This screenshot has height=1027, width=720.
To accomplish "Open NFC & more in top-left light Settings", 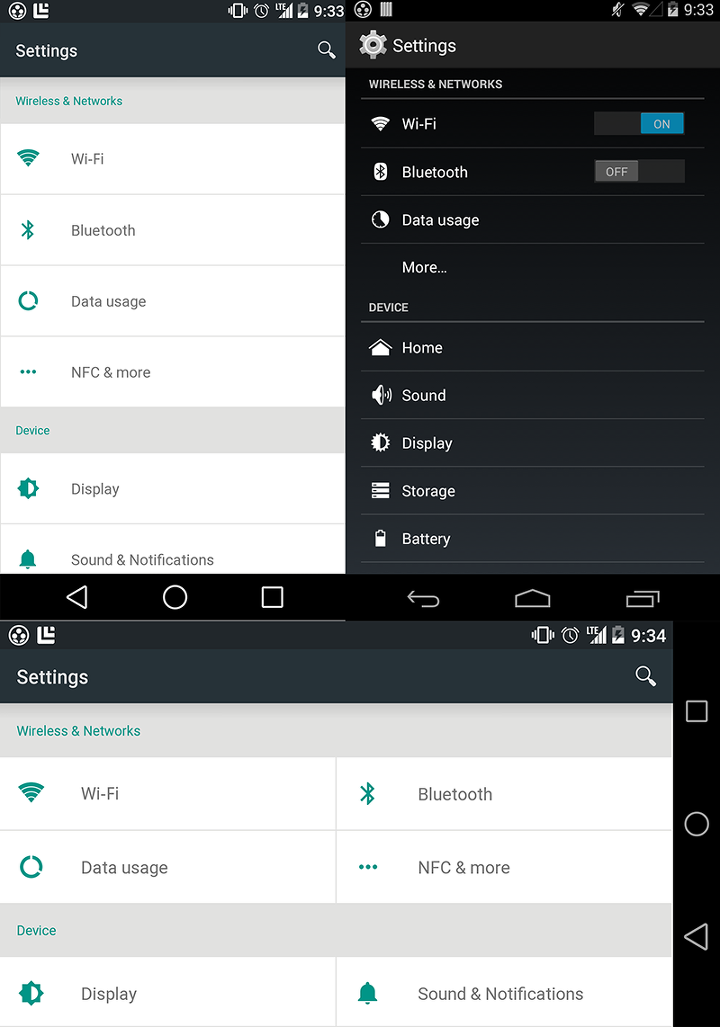I will tap(173, 372).
